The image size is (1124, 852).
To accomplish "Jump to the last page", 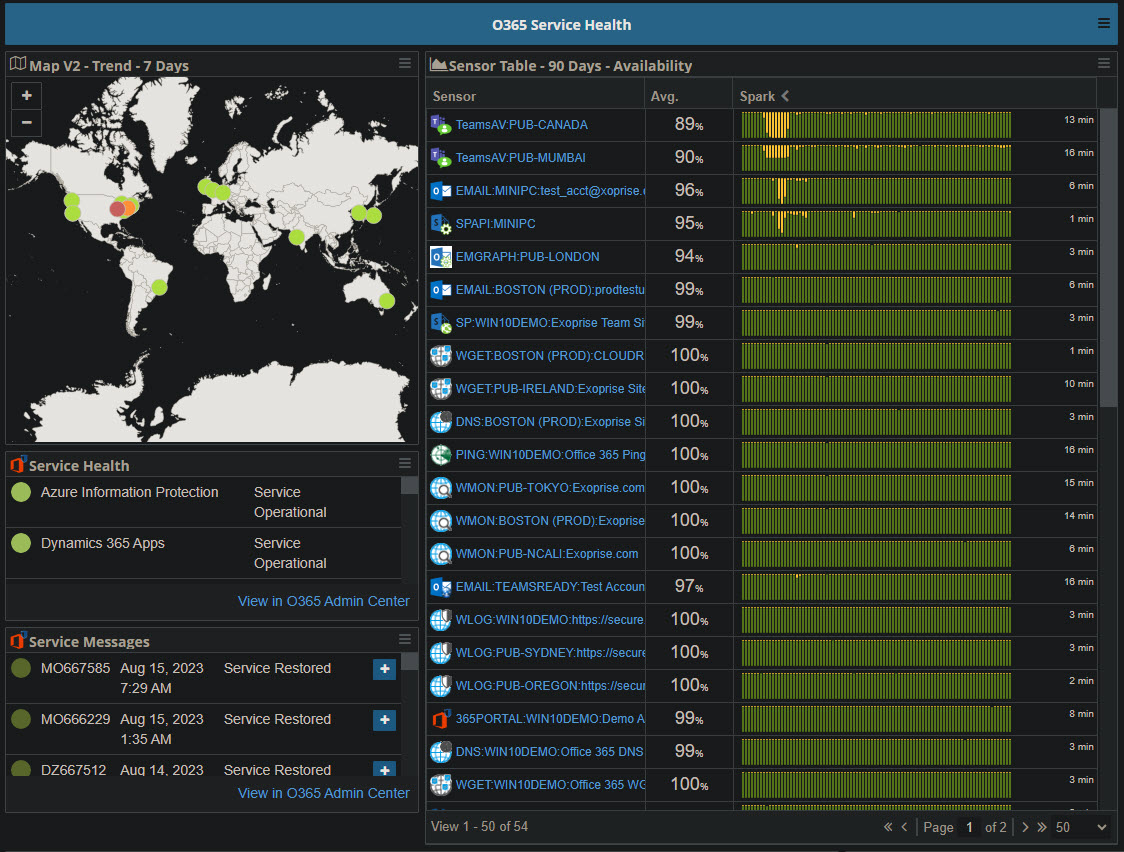I will (1042, 827).
